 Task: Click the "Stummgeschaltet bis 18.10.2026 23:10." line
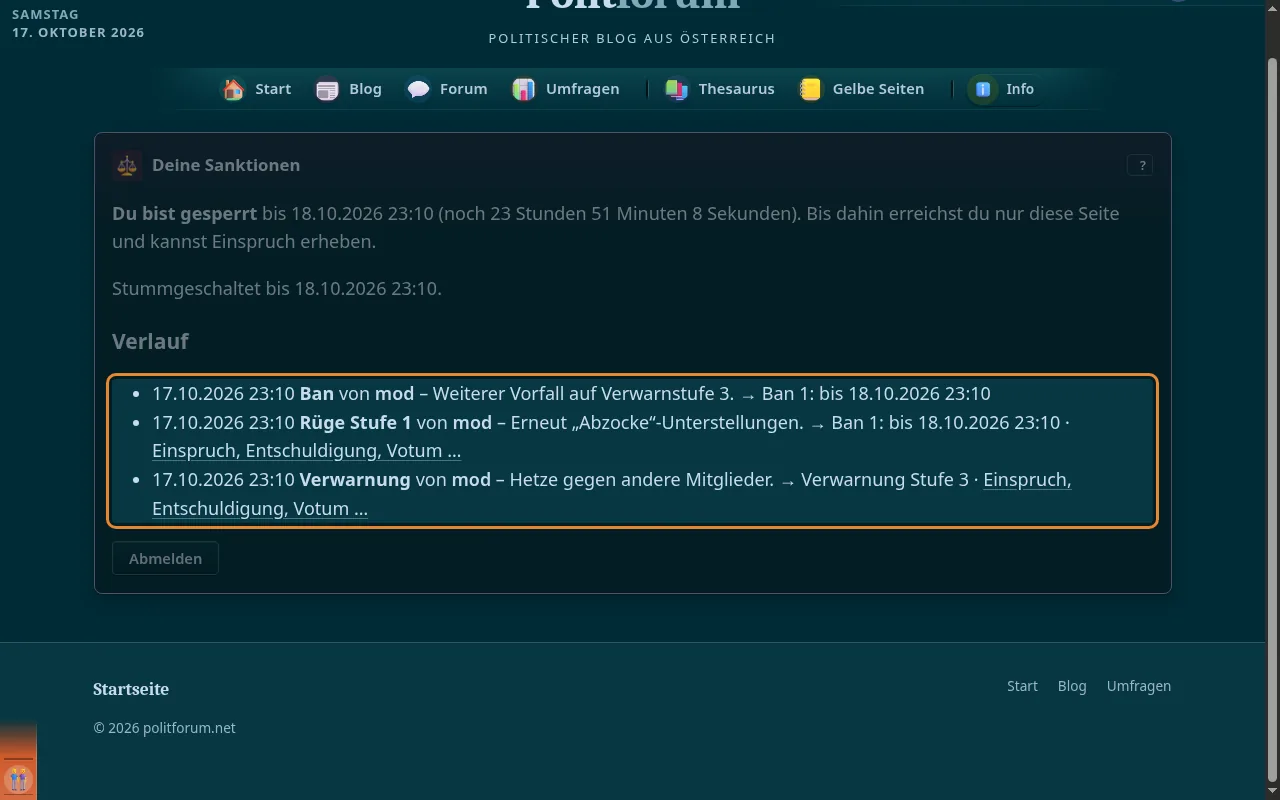277,289
